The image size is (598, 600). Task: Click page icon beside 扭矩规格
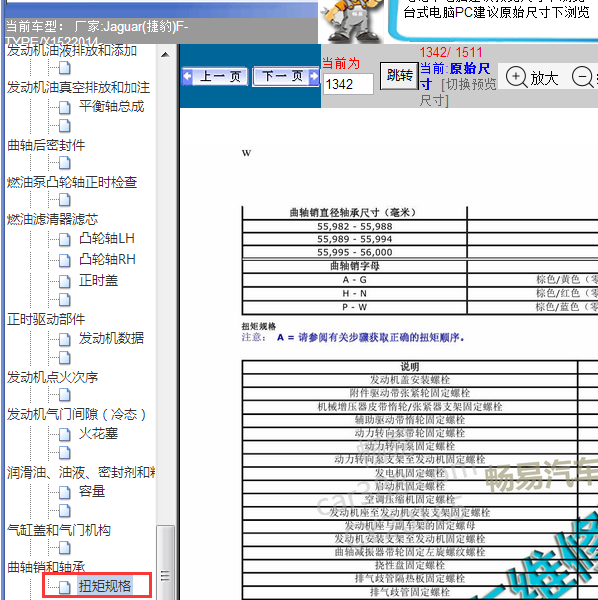tap(65, 587)
